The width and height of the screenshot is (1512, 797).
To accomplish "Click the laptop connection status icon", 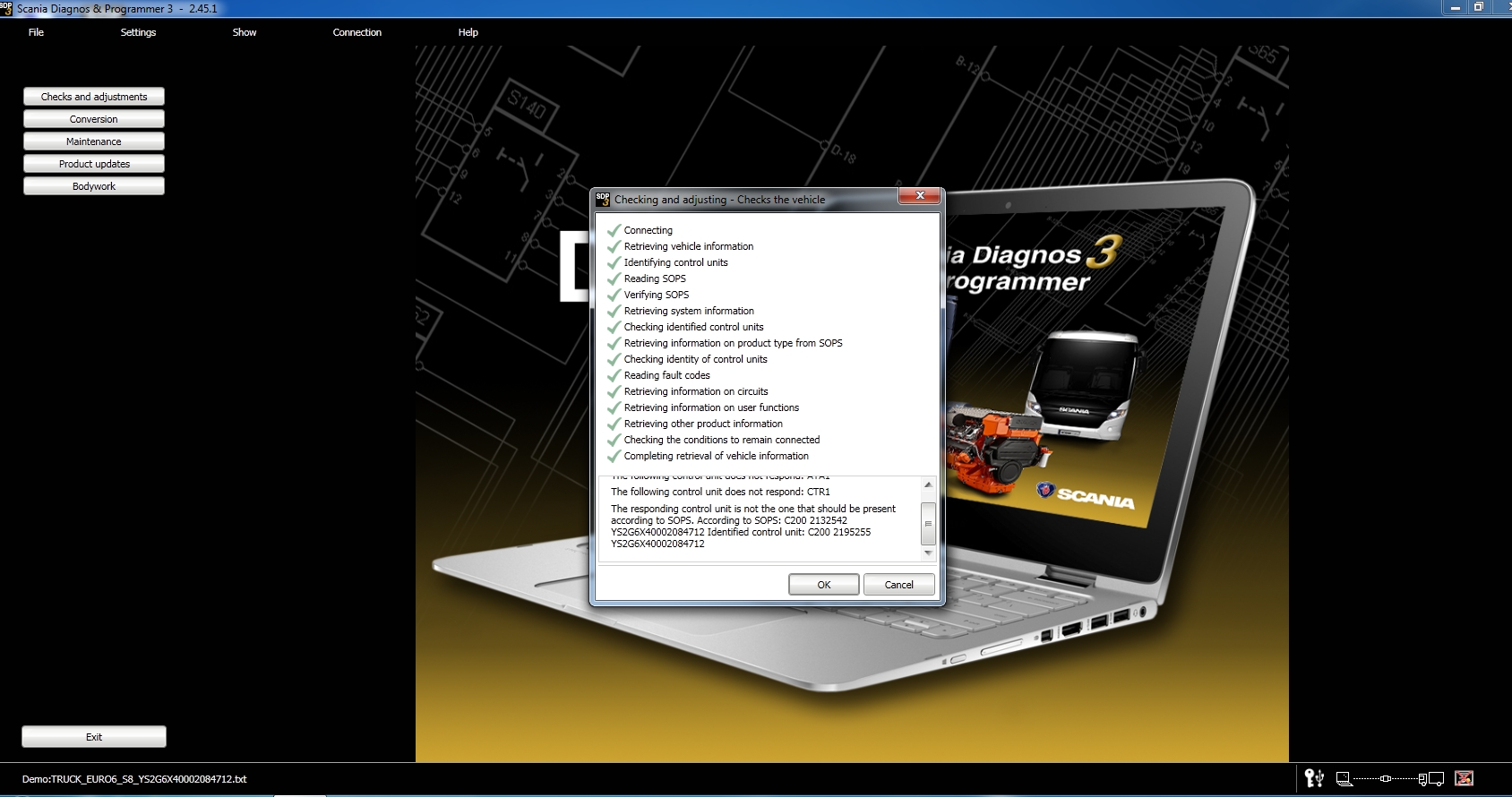I will coord(1344,779).
